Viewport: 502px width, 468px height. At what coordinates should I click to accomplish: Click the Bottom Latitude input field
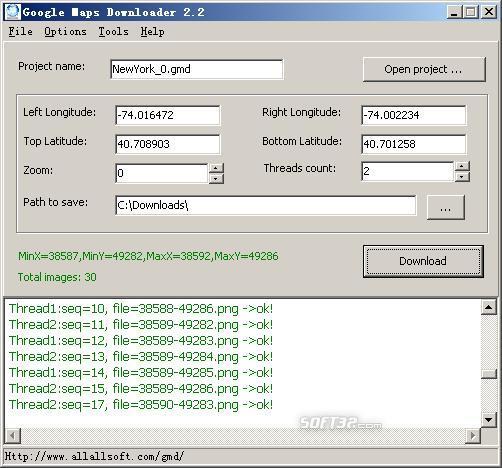(414, 144)
